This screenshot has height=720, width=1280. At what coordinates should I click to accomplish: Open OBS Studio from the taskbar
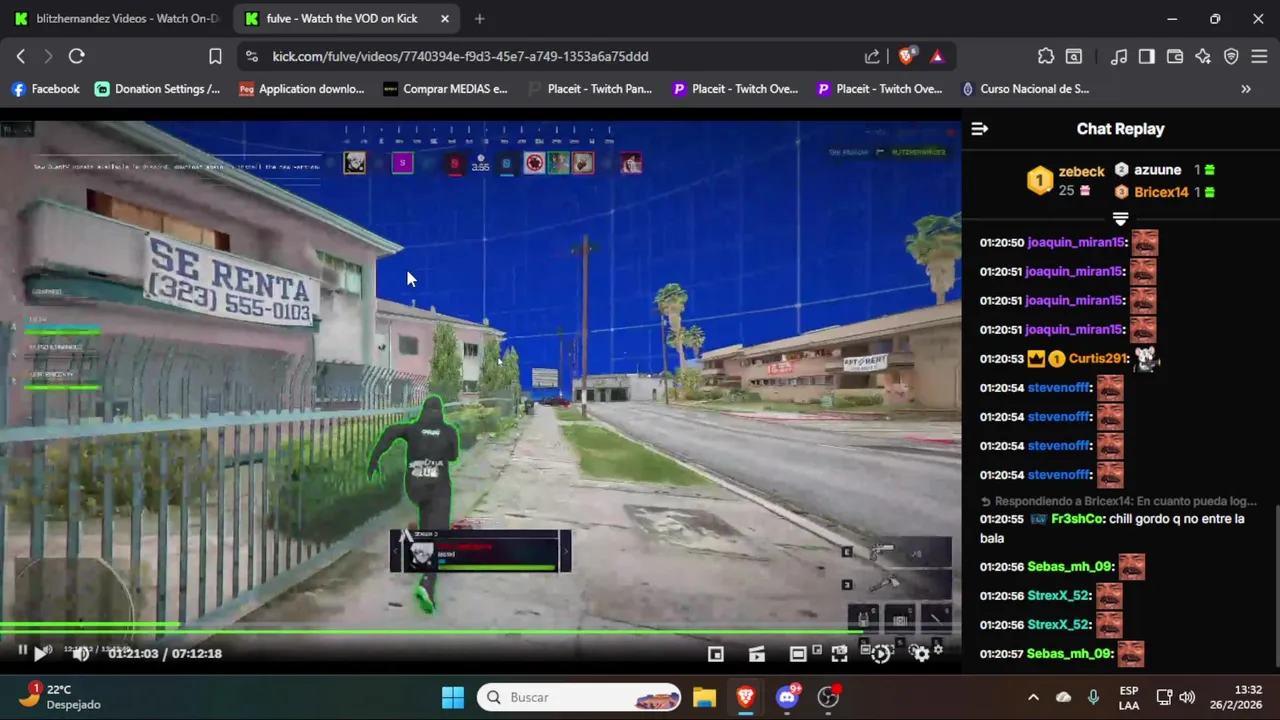click(828, 697)
